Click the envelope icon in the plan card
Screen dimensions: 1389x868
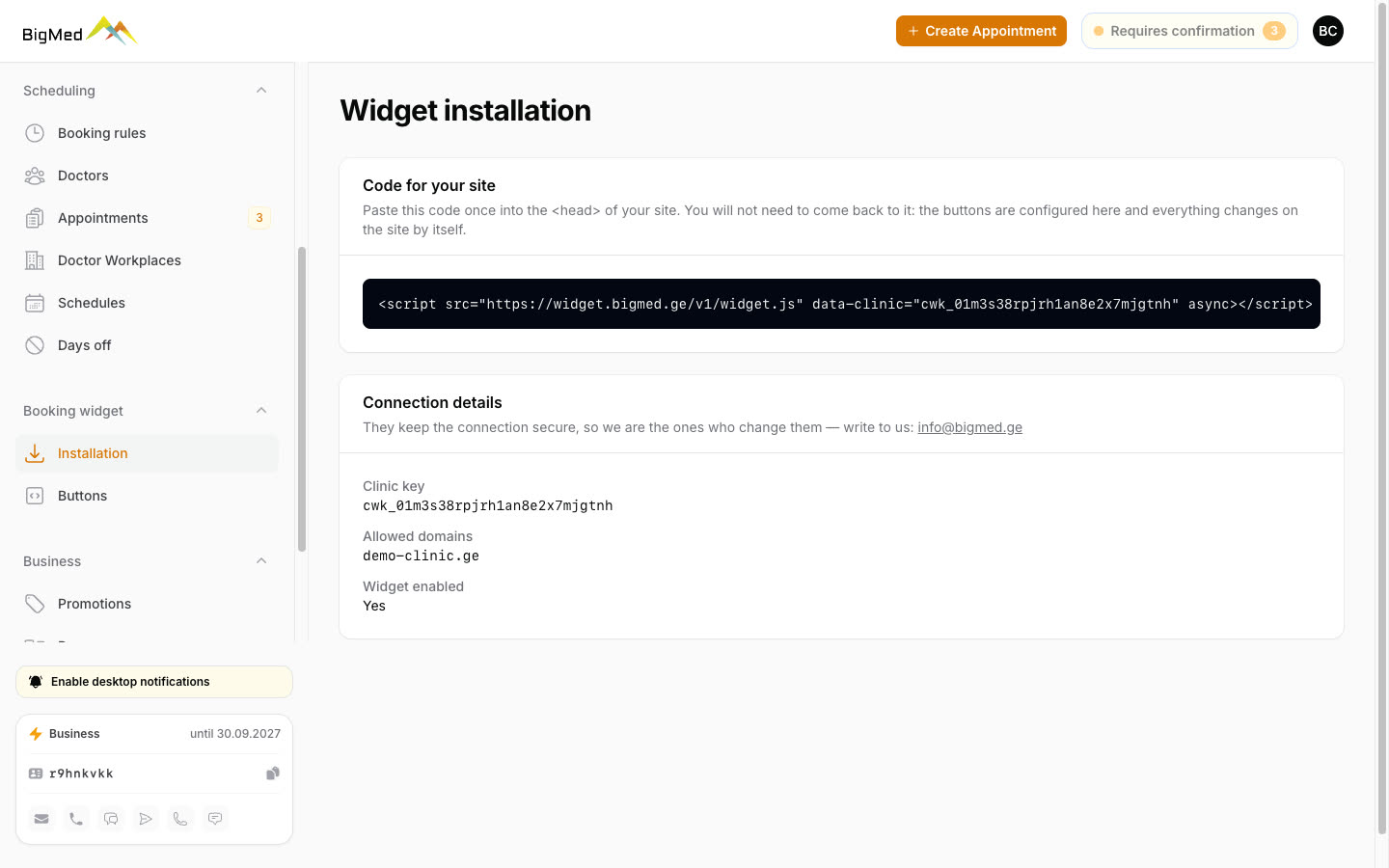[x=41, y=819]
